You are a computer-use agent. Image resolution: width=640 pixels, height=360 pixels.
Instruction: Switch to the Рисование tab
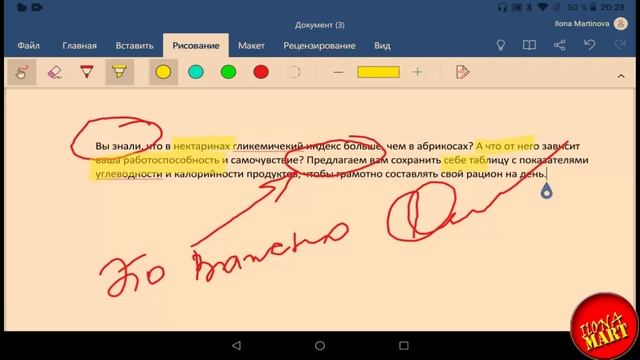(196, 46)
